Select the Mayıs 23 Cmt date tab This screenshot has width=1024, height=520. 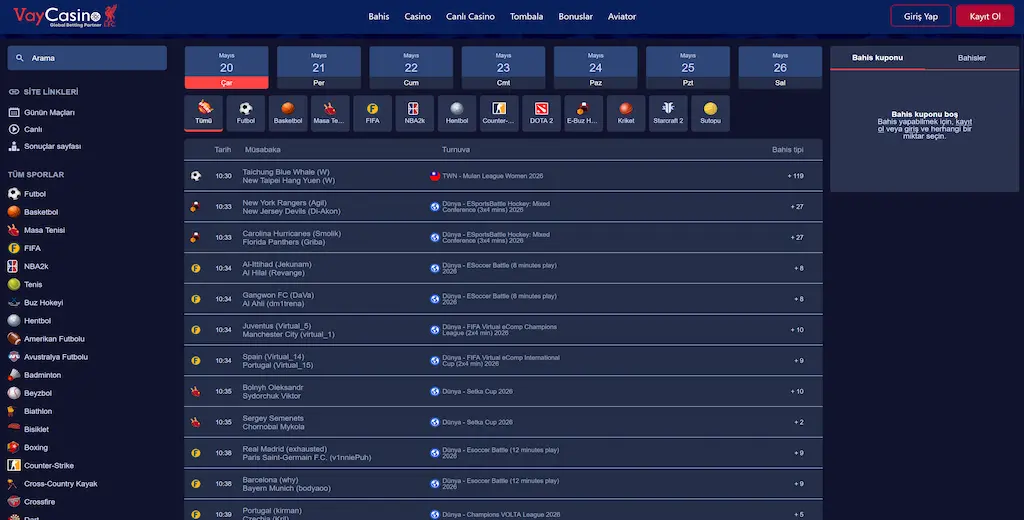pos(504,67)
